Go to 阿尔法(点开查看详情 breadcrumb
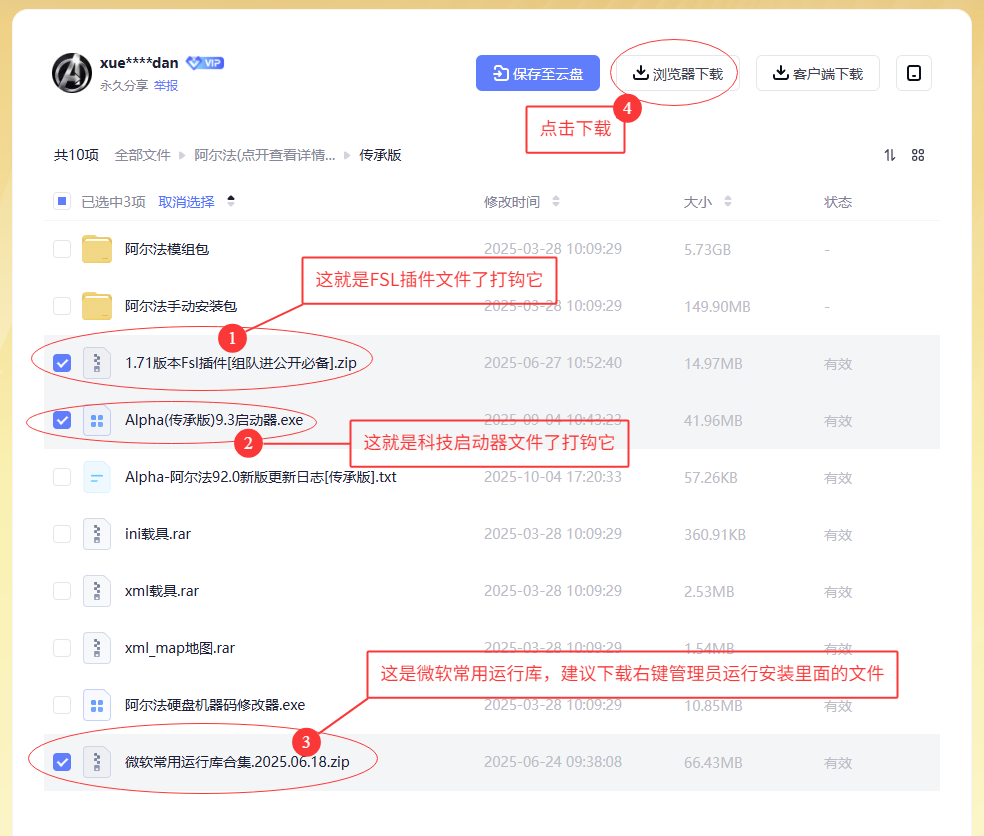This screenshot has height=836, width=984. click(x=265, y=155)
